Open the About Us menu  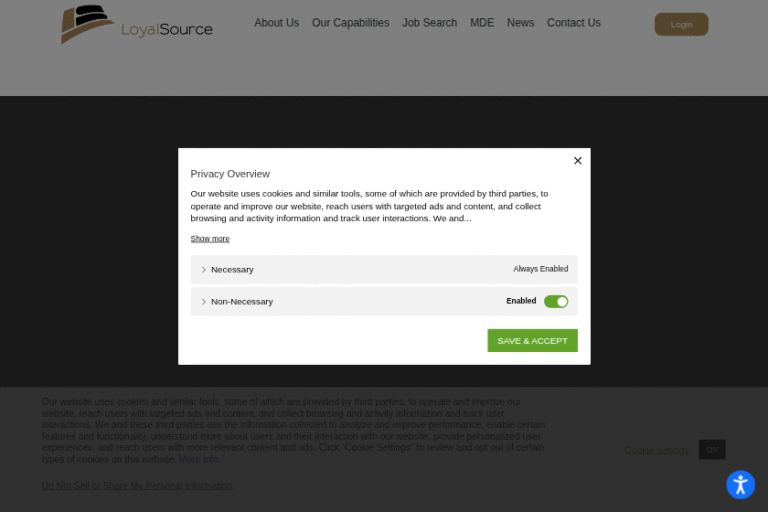pyautogui.click(x=276, y=23)
